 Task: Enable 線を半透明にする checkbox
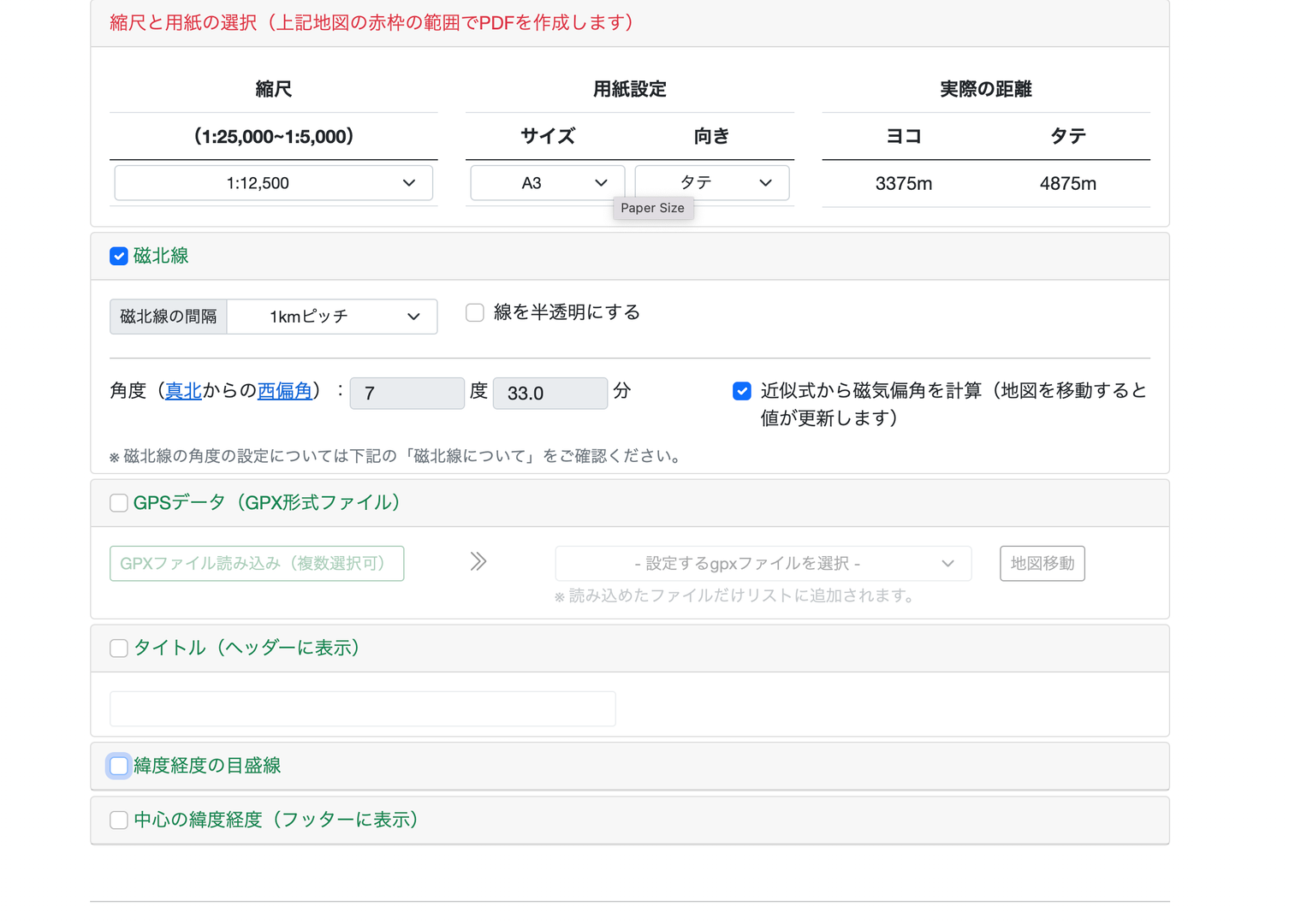[x=475, y=313]
